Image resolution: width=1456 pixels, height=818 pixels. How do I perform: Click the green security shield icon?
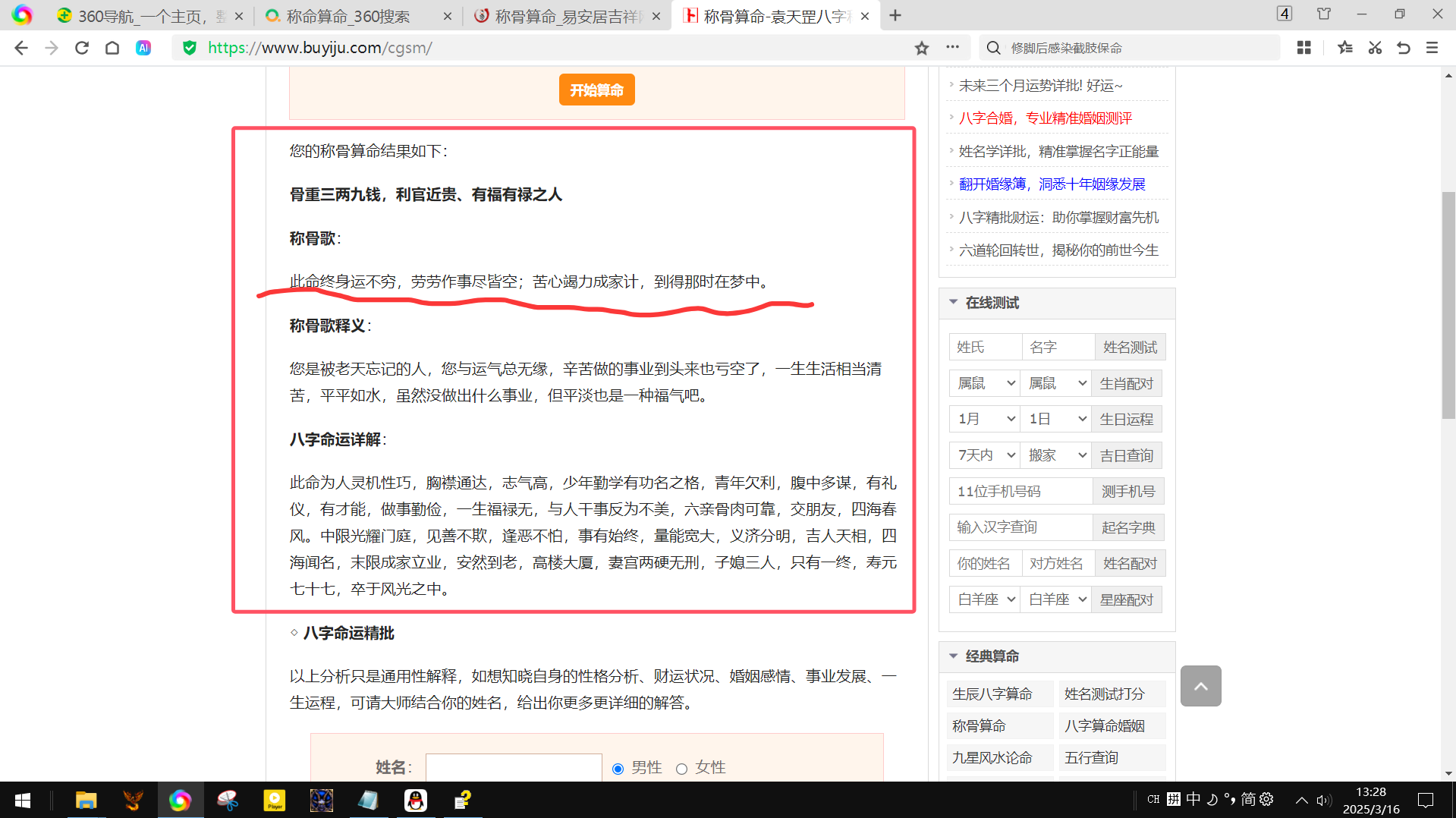pos(190,48)
